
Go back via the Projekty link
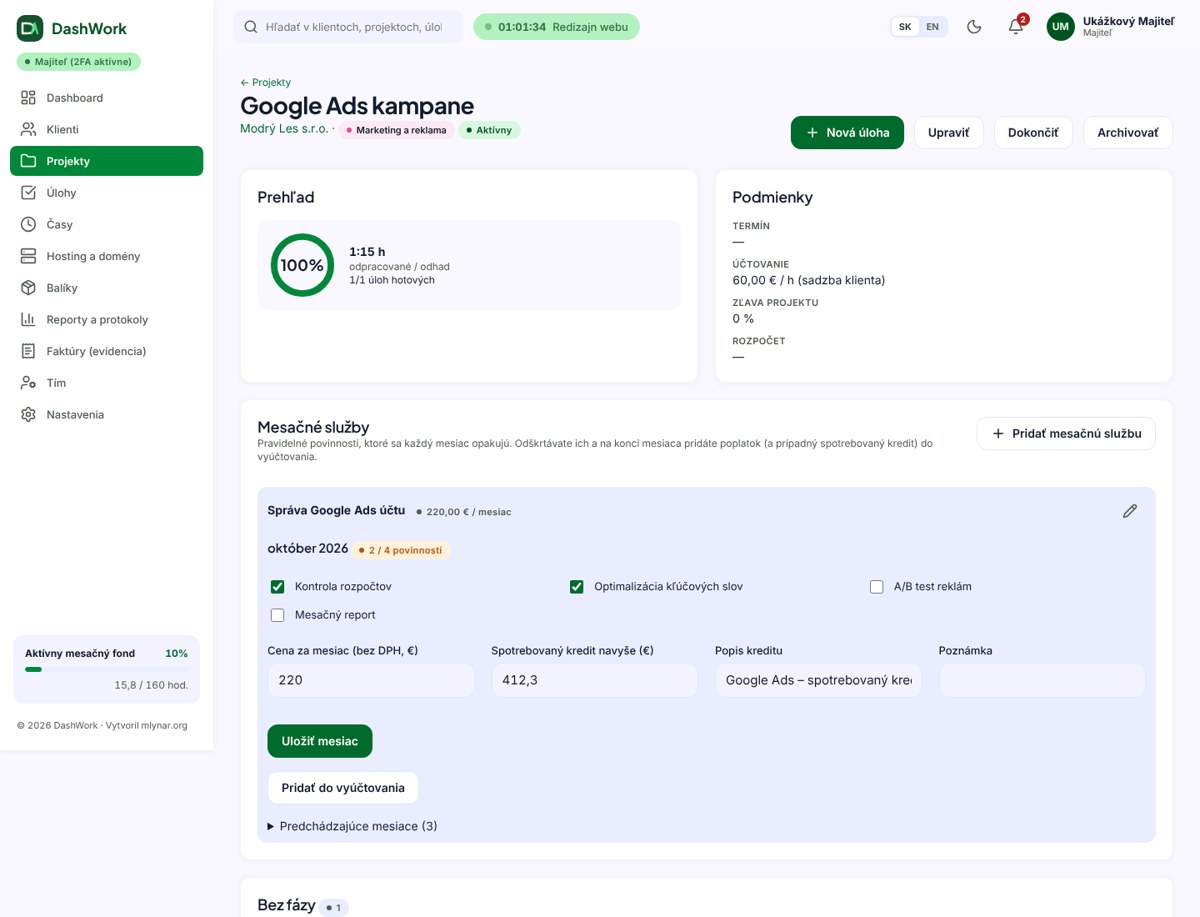[266, 82]
